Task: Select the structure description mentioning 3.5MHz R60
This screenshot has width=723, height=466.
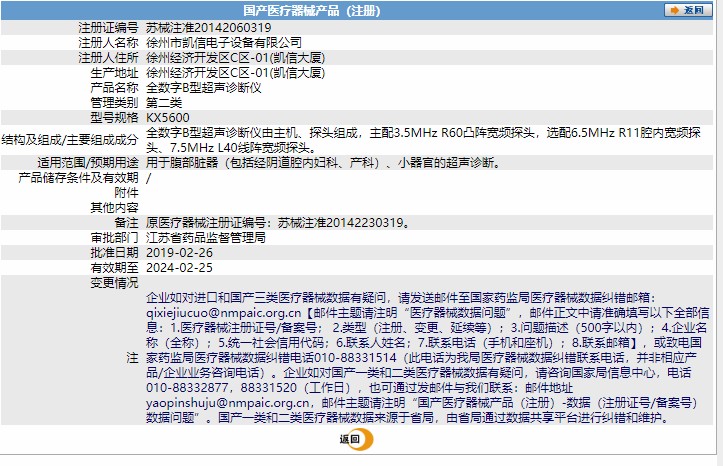Action: pyautogui.click(x=423, y=140)
